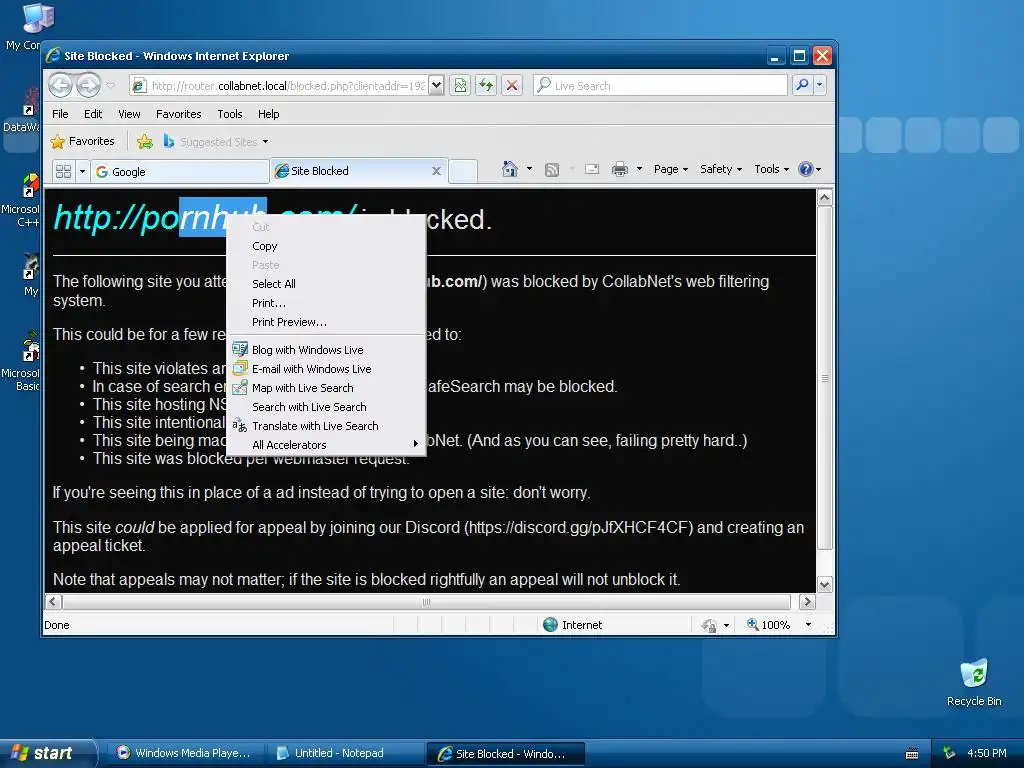Click vertical scrollbar down arrow
The height and width of the screenshot is (768, 1024).
coord(825,584)
